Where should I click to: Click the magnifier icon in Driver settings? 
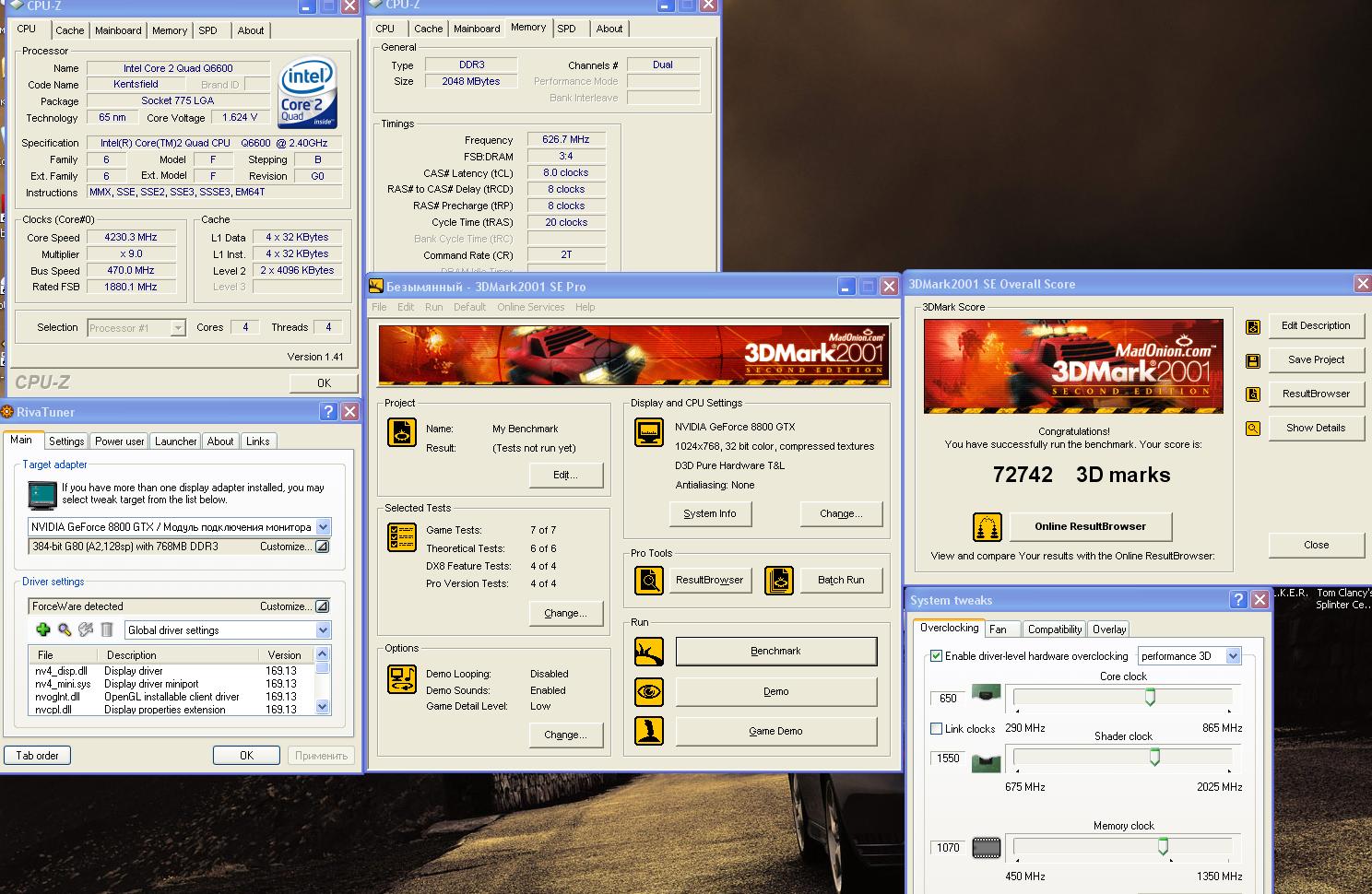click(65, 629)
